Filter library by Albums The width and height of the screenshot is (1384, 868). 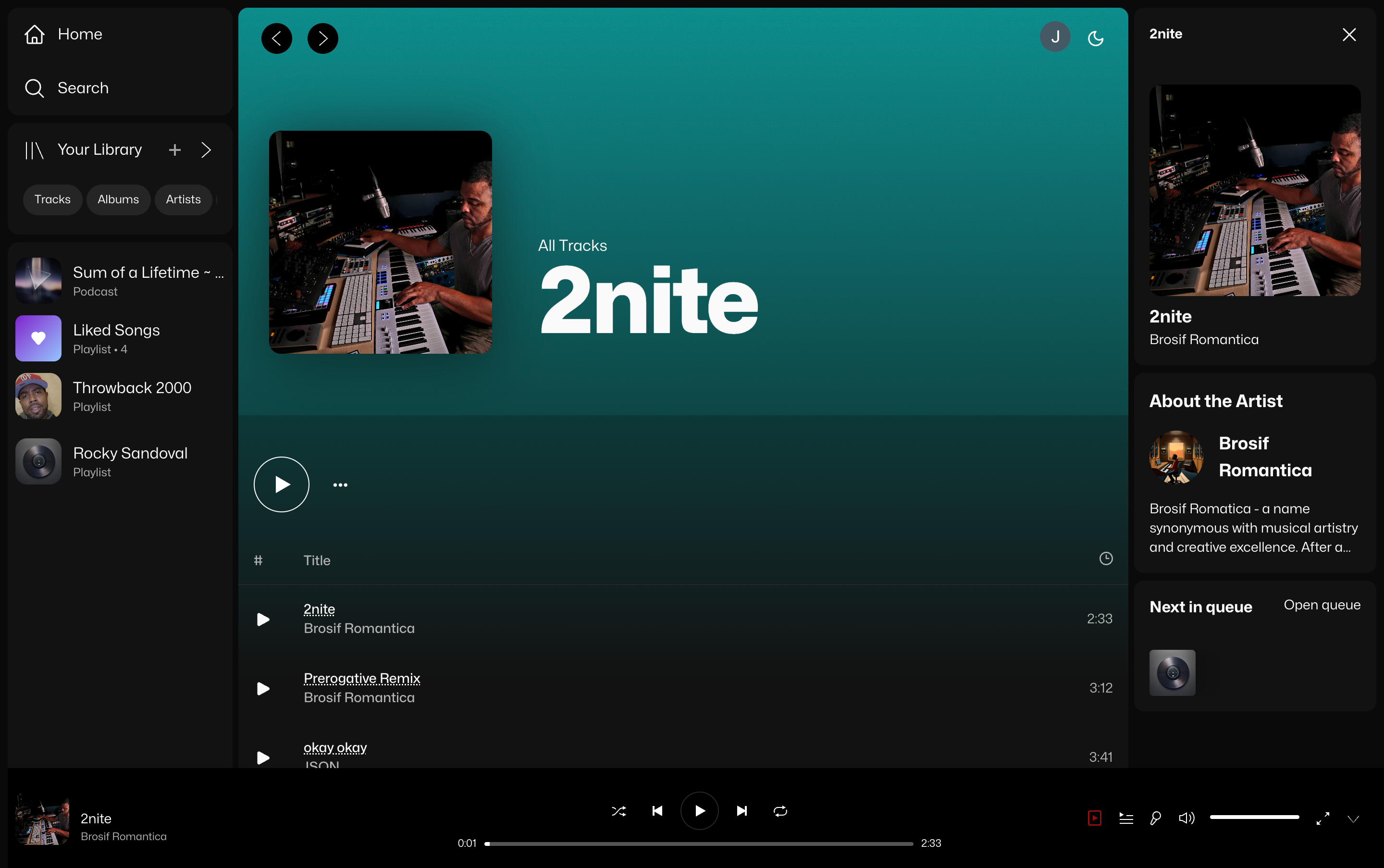[x=118, y=199]
